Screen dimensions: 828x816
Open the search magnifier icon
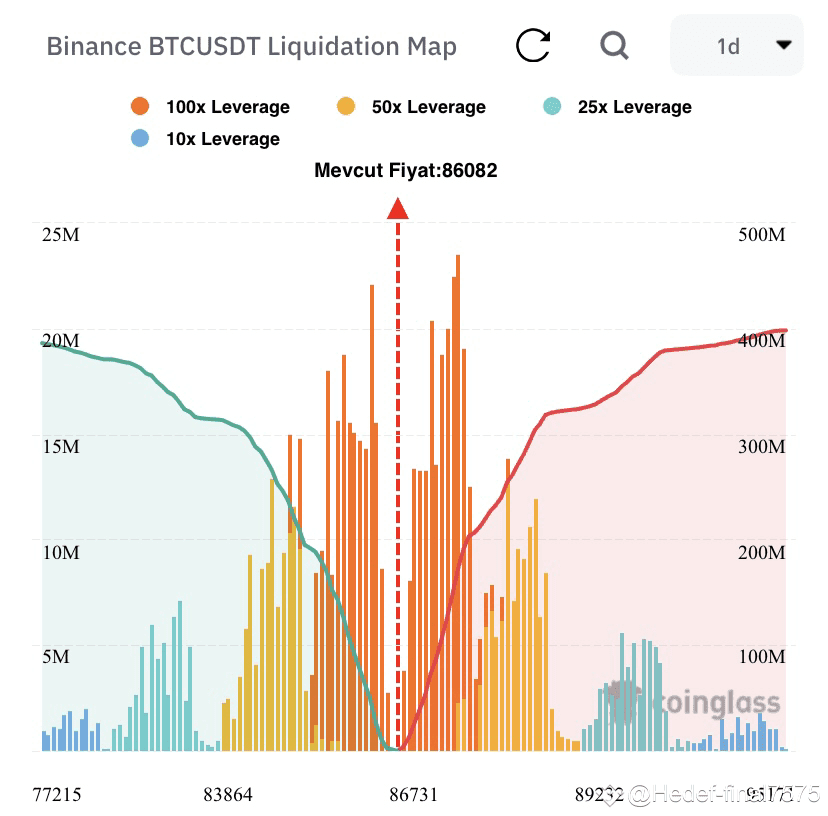coord(614,46)
